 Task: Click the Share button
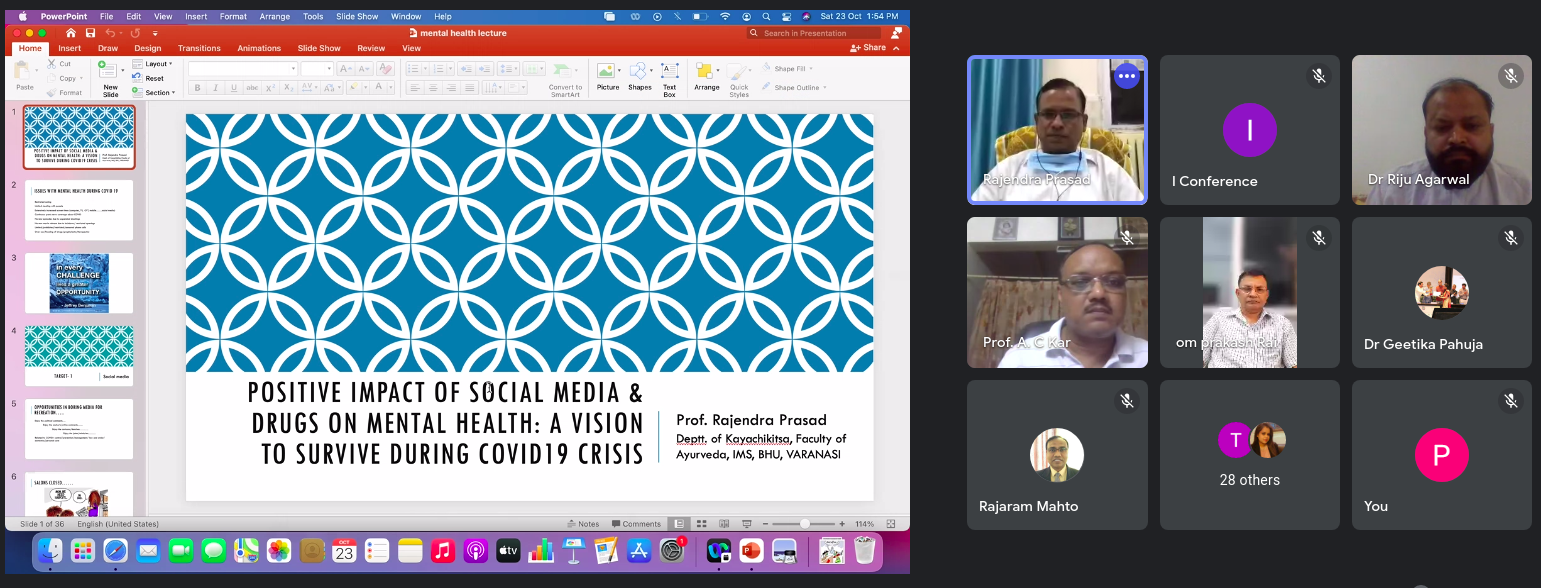tap(868, 48)
